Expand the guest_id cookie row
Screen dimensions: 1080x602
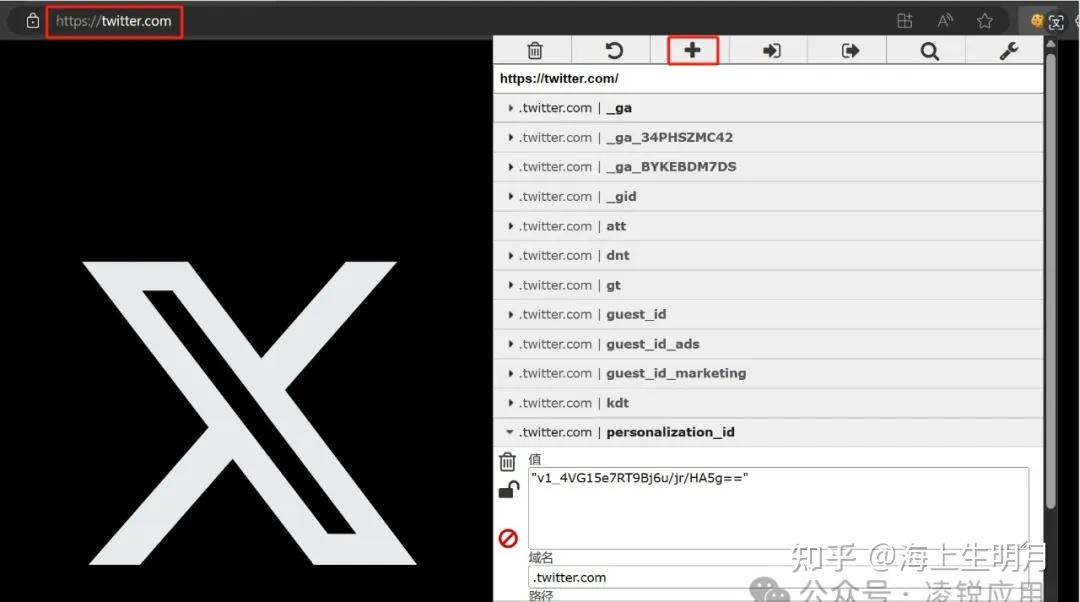[768, 315]
